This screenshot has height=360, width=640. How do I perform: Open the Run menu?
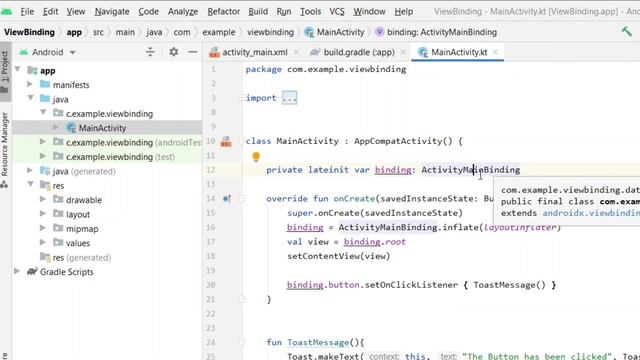click(x=284, y=11)
